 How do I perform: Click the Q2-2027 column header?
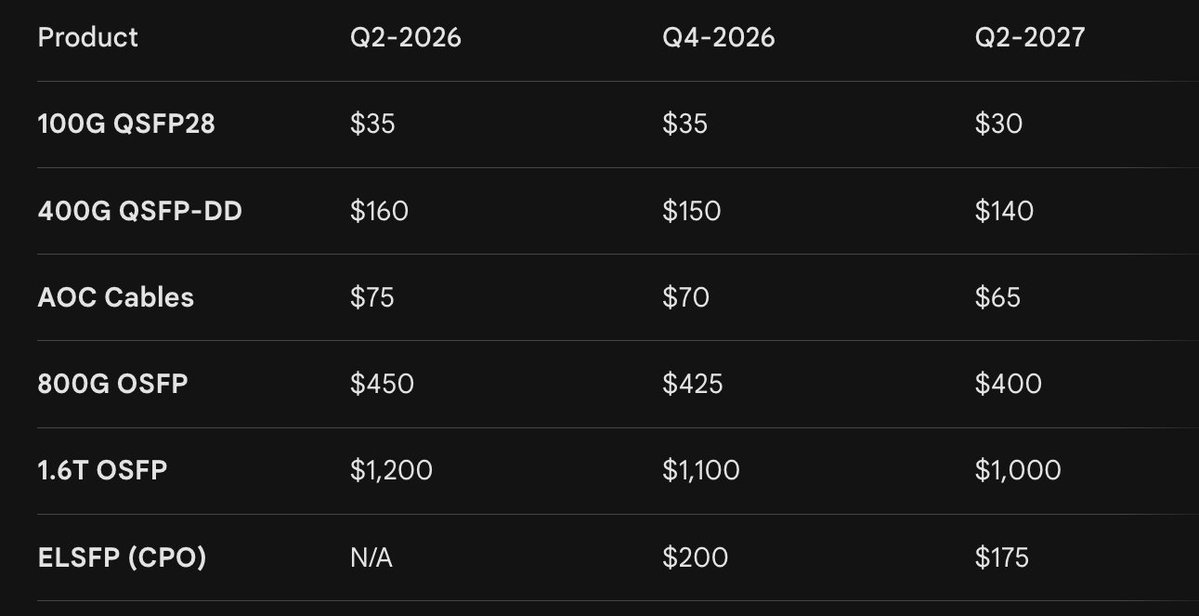[1030, 38]
